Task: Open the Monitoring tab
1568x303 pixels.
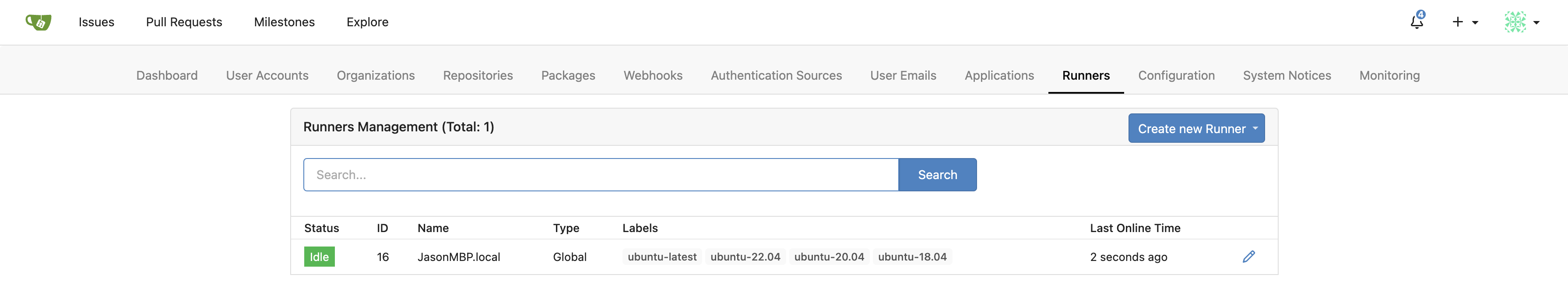Action: (x=1389, y=75)
